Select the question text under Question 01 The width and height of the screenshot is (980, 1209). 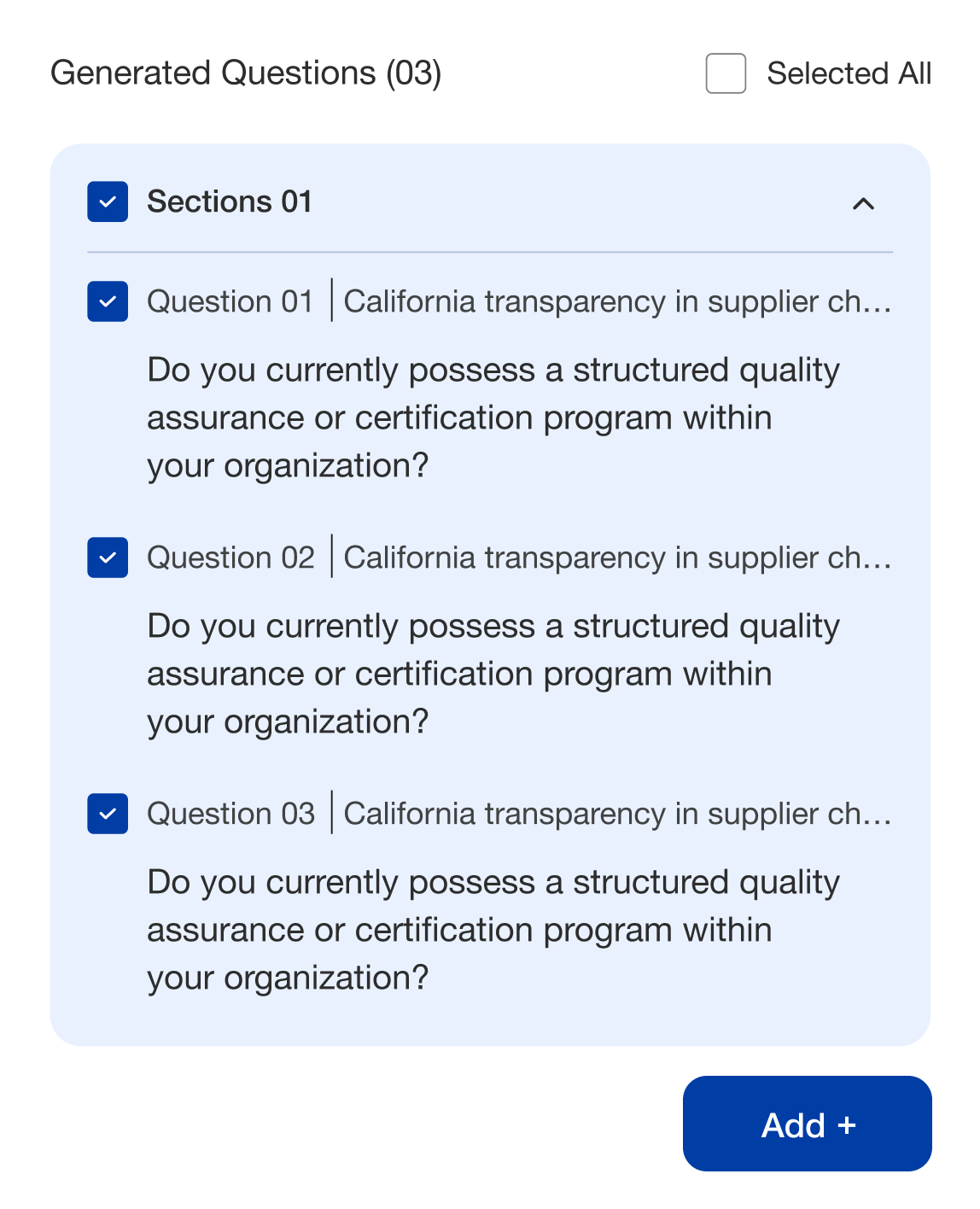(x=493, y=418)
